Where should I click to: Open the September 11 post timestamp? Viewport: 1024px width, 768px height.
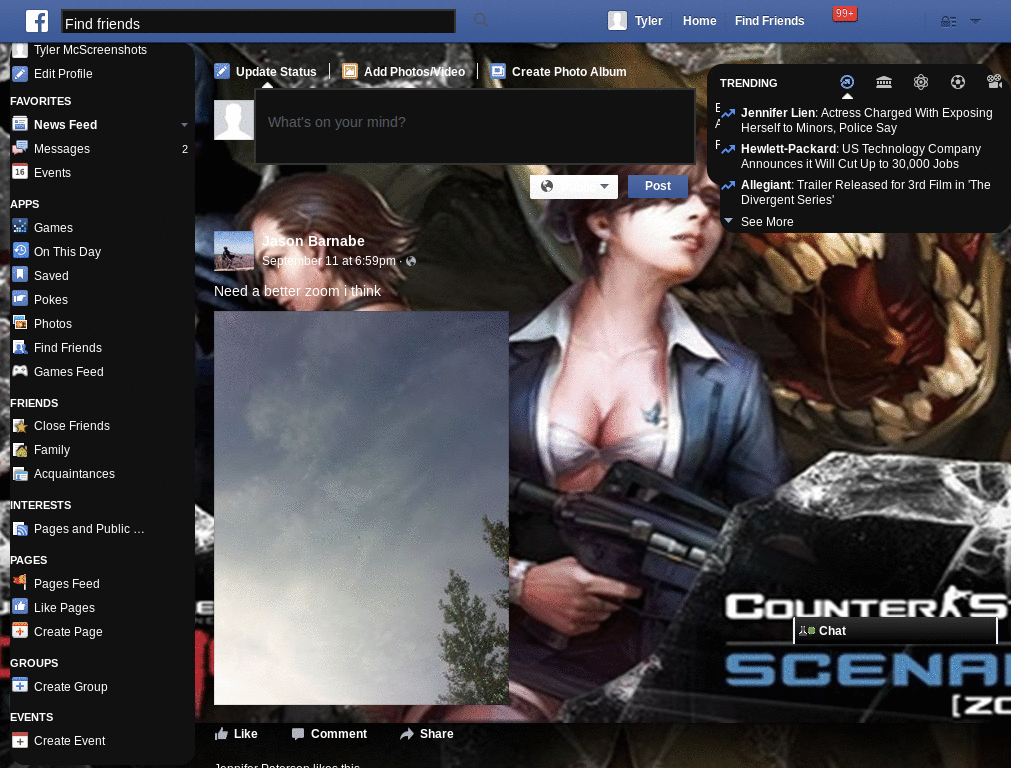[328, 261]
